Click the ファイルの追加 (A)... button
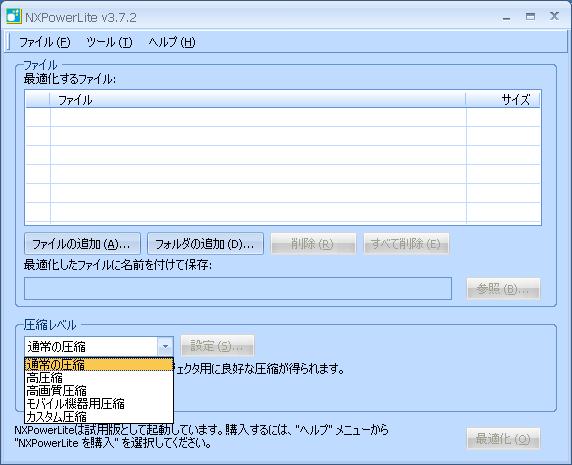The width and height of the screenshot is (572, 465). 82,244
